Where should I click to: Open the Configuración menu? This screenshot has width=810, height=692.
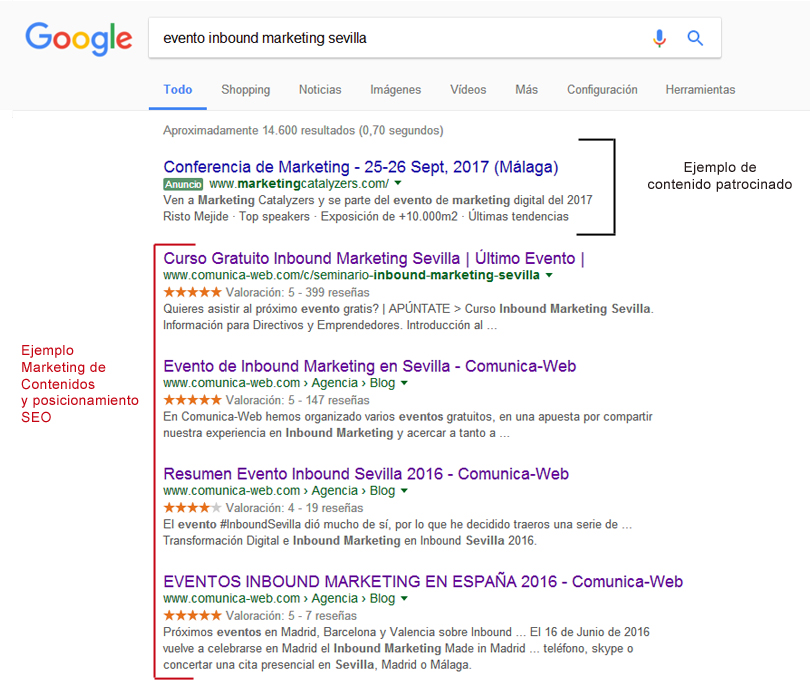pyautogui.click(x=602, y=90)
